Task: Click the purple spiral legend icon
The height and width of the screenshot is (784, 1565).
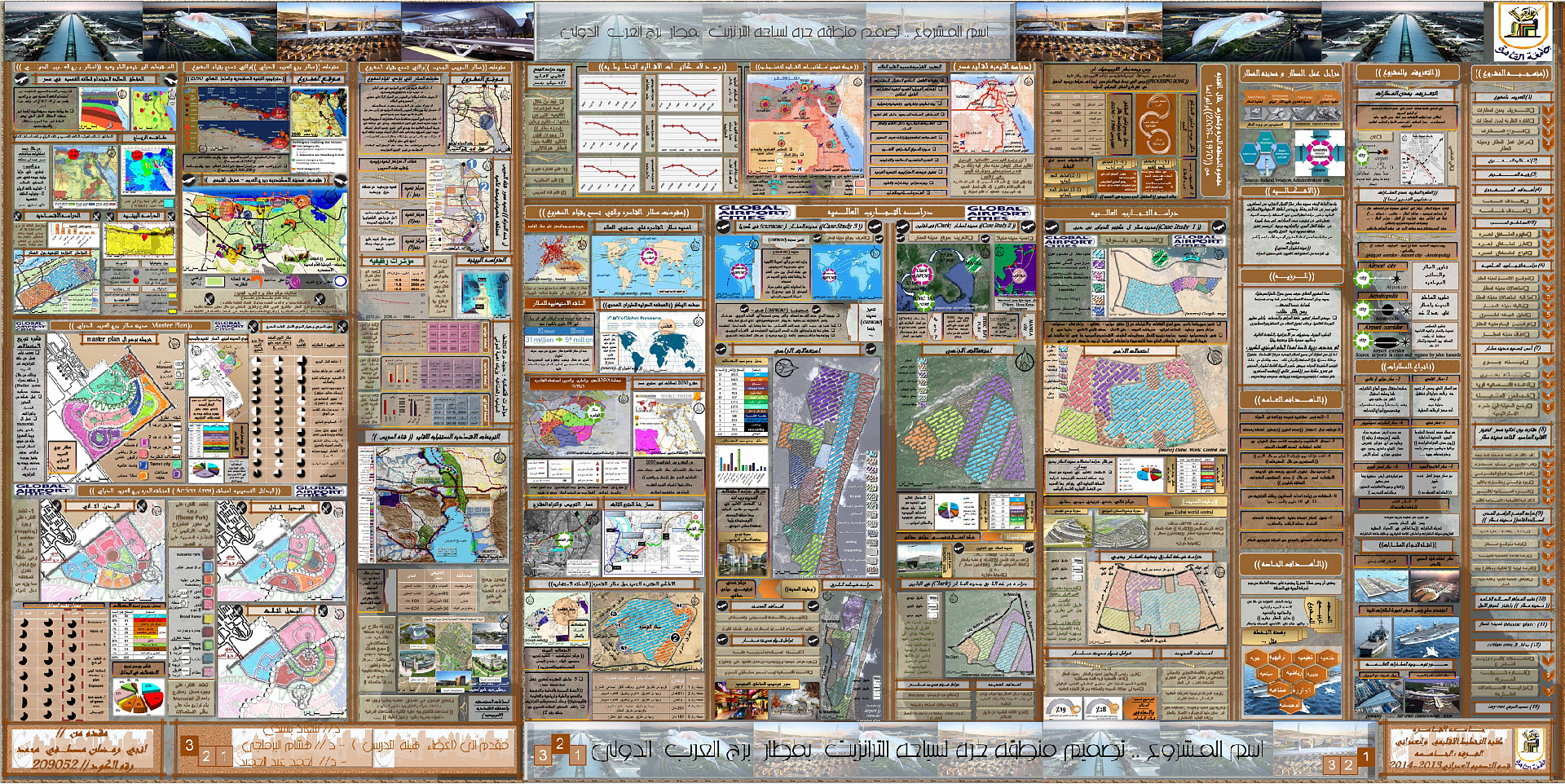Action: 294,281
